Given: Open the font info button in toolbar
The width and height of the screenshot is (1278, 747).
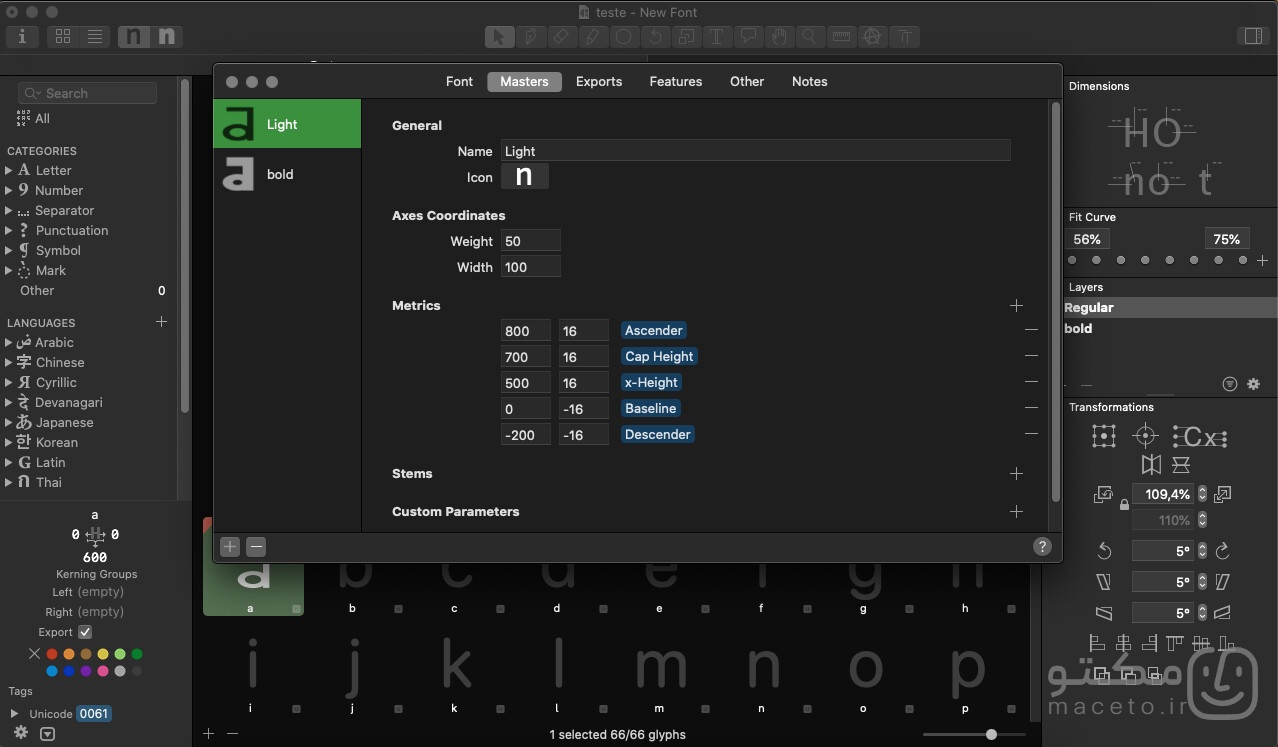Looking at the screenshot, I should pos(22,37).
